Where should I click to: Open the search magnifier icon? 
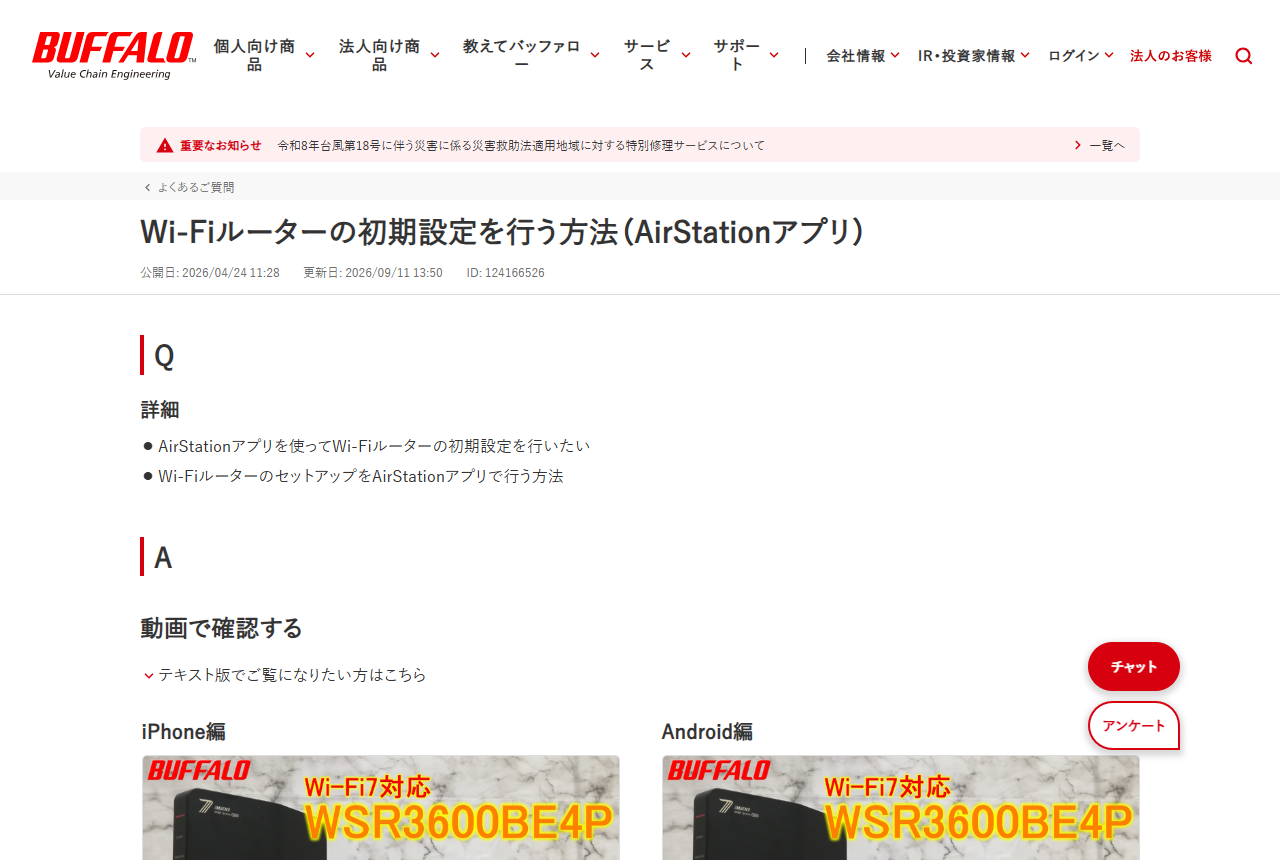[x=1244, y=56]
